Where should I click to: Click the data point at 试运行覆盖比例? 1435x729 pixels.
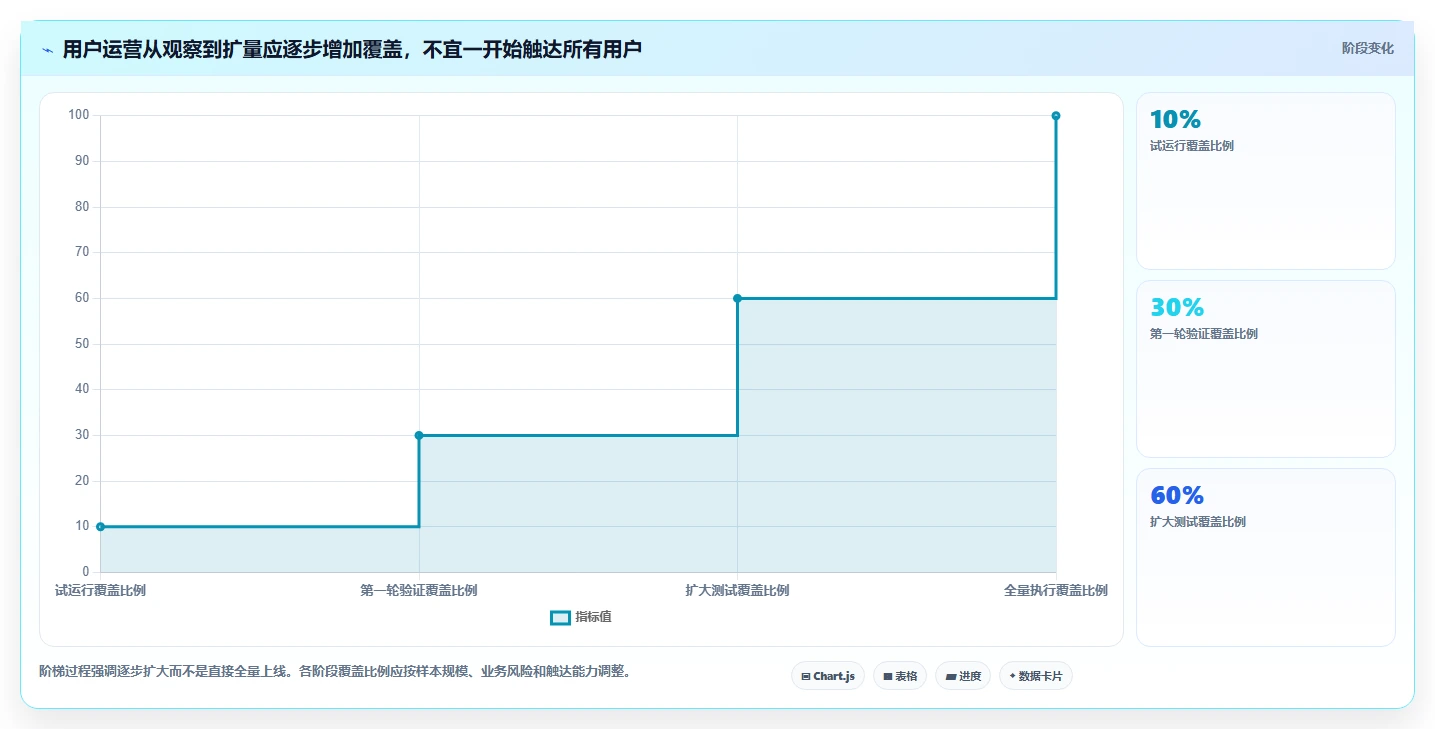[x=100, y=526]
